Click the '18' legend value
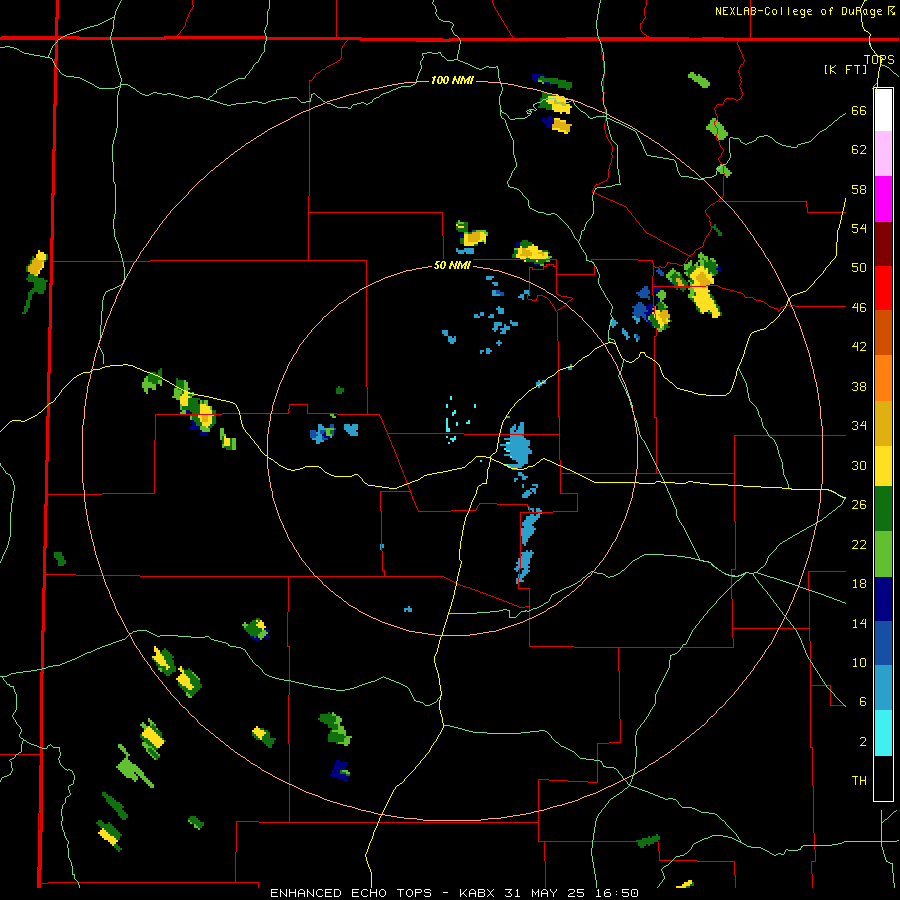The image size is (900, 900). coord(859,584)
